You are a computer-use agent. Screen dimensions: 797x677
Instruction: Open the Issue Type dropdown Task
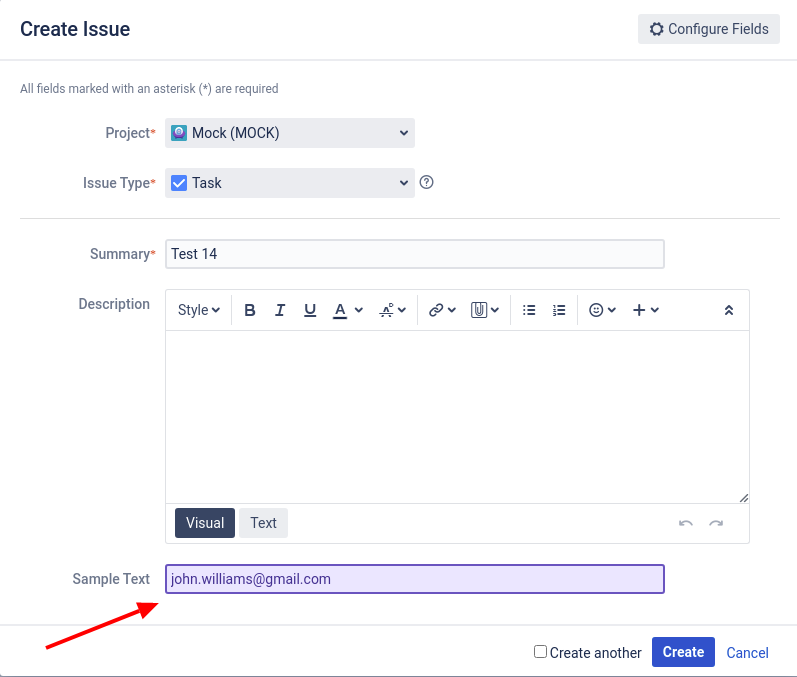[x=290, y=183]
